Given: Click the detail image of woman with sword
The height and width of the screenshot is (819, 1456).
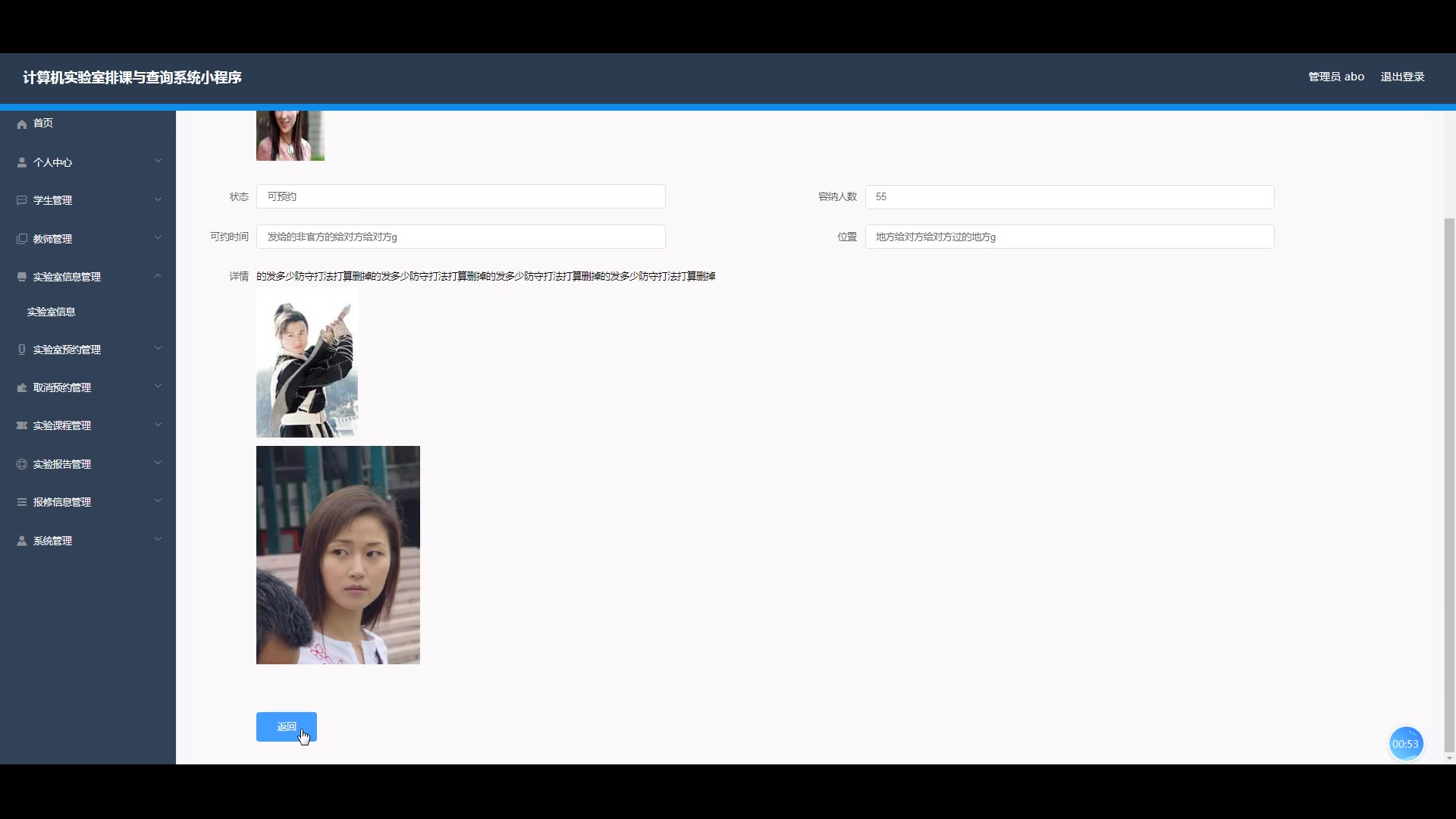Looking at the screenshot, I should 307,363.
